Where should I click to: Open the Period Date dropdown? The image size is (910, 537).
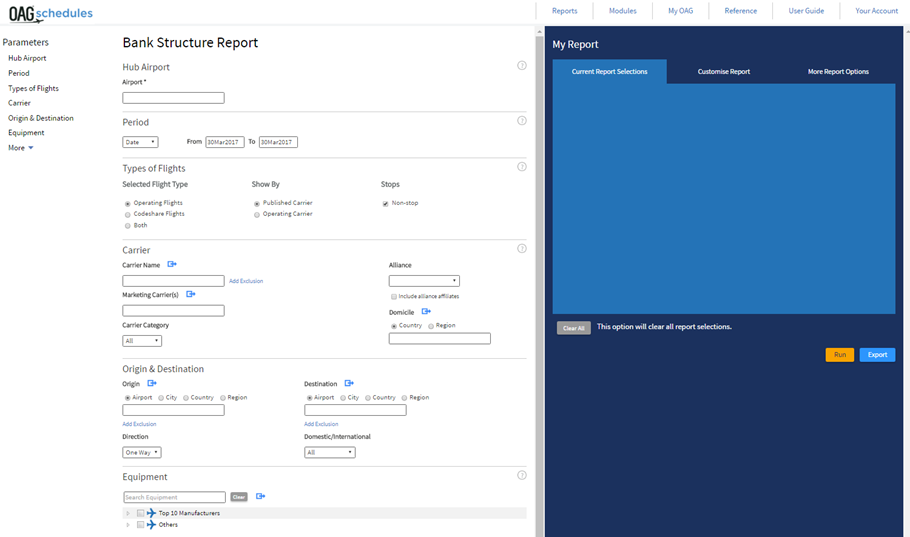140,142
